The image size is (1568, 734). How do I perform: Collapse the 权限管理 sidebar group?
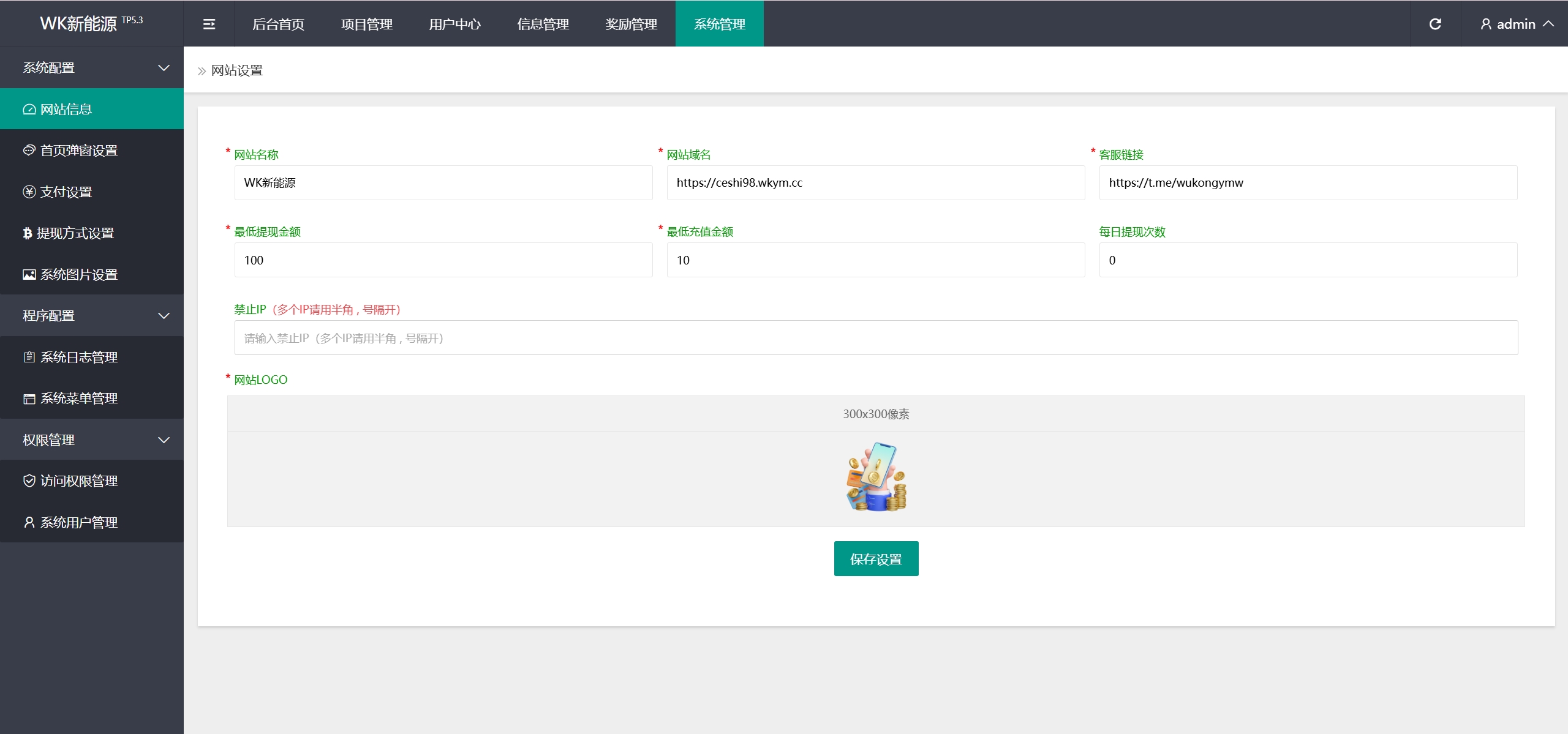coord(92,440)
